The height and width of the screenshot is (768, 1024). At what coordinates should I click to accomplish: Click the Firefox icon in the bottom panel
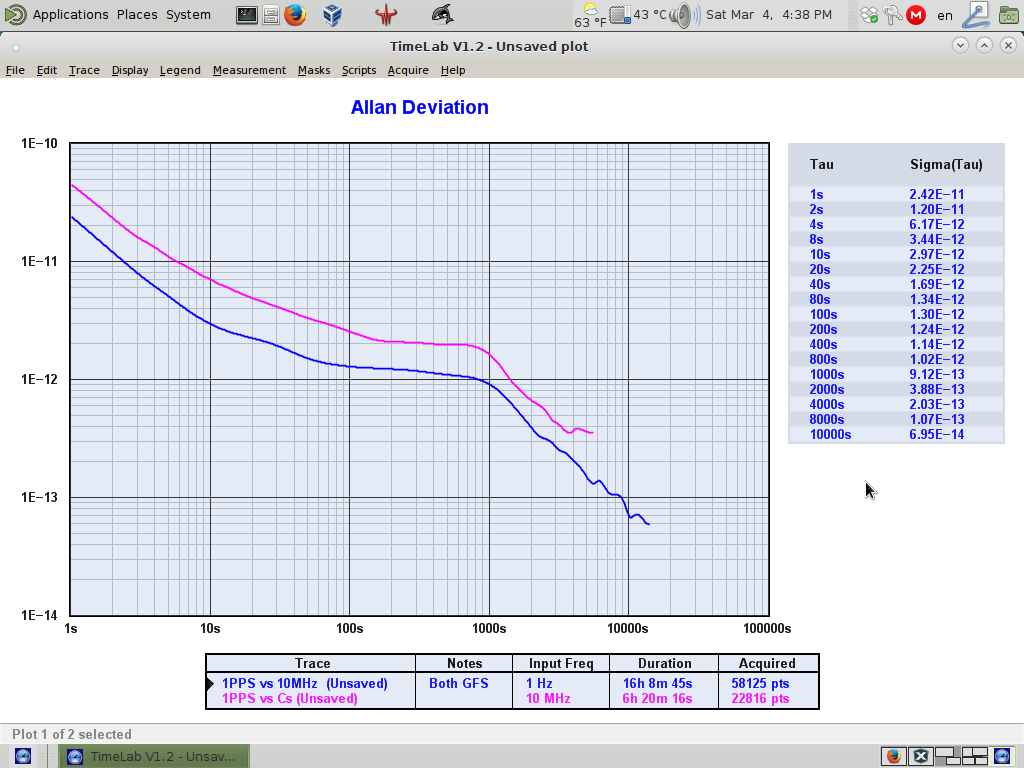pos(893,756)
